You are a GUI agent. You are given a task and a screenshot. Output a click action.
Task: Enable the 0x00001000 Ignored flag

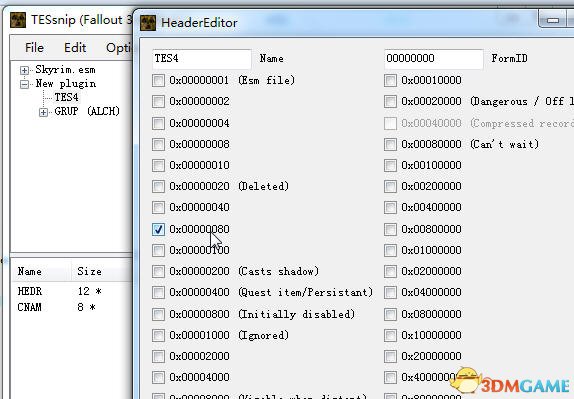[x=159, y=335]
